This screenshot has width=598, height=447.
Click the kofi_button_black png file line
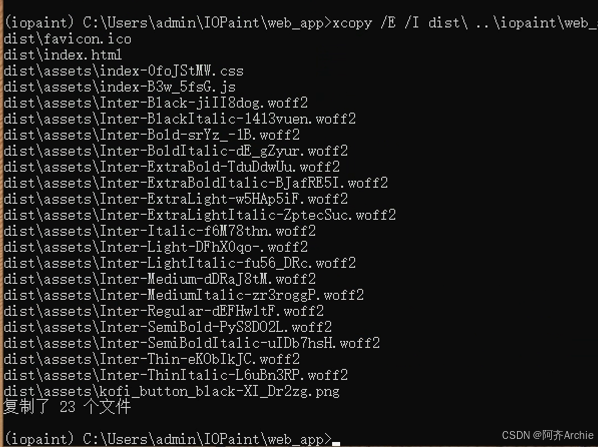pyautogui.click(x=172, y=391)
